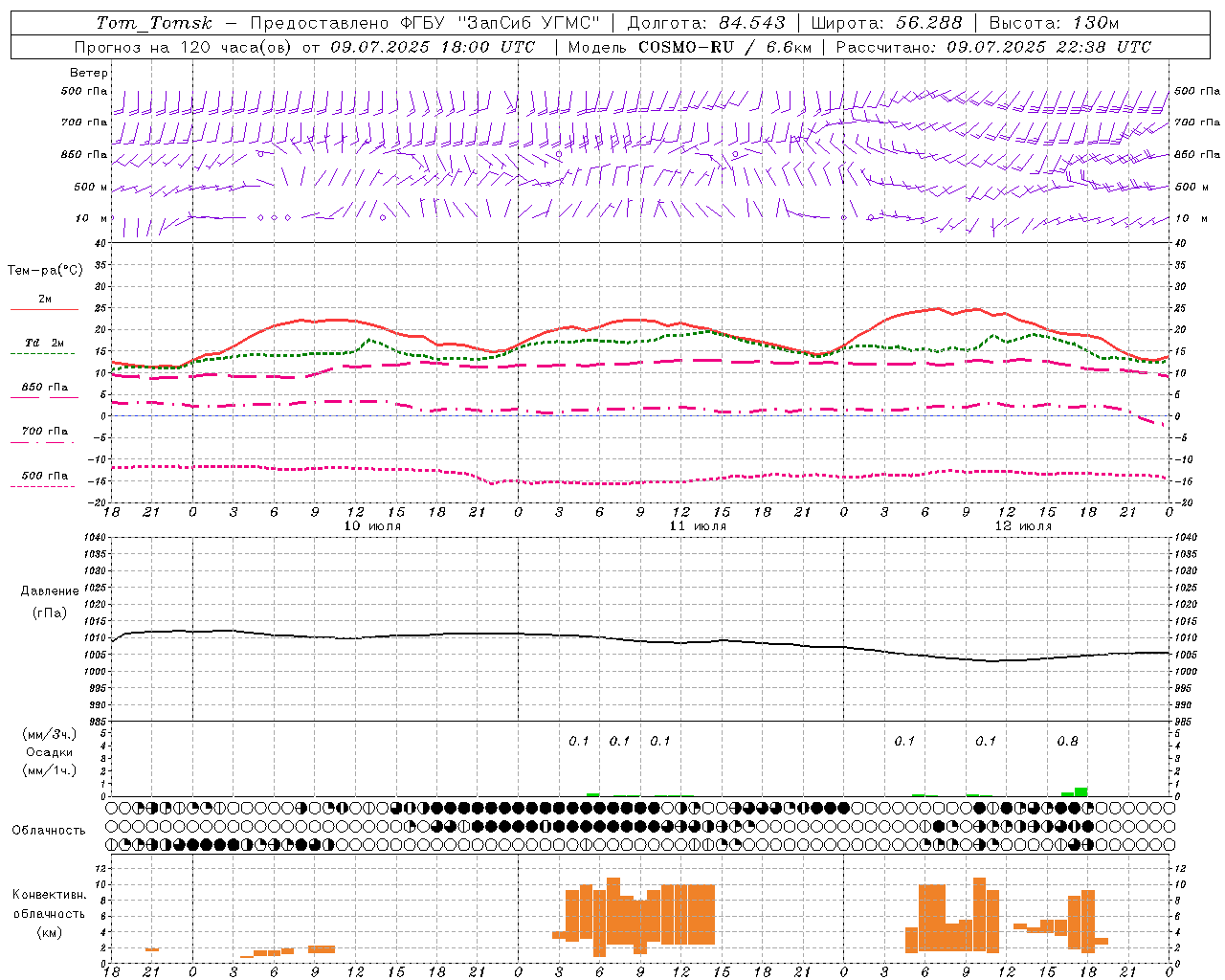This screenshot has height=980, width=1225.
Task: Click the 'Облачность' cloud cover label
Action: (x=49, y=831)
